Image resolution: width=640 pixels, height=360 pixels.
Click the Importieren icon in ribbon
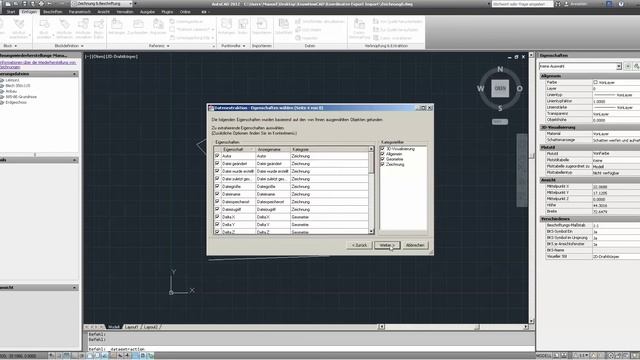click(x=262, y=27)
